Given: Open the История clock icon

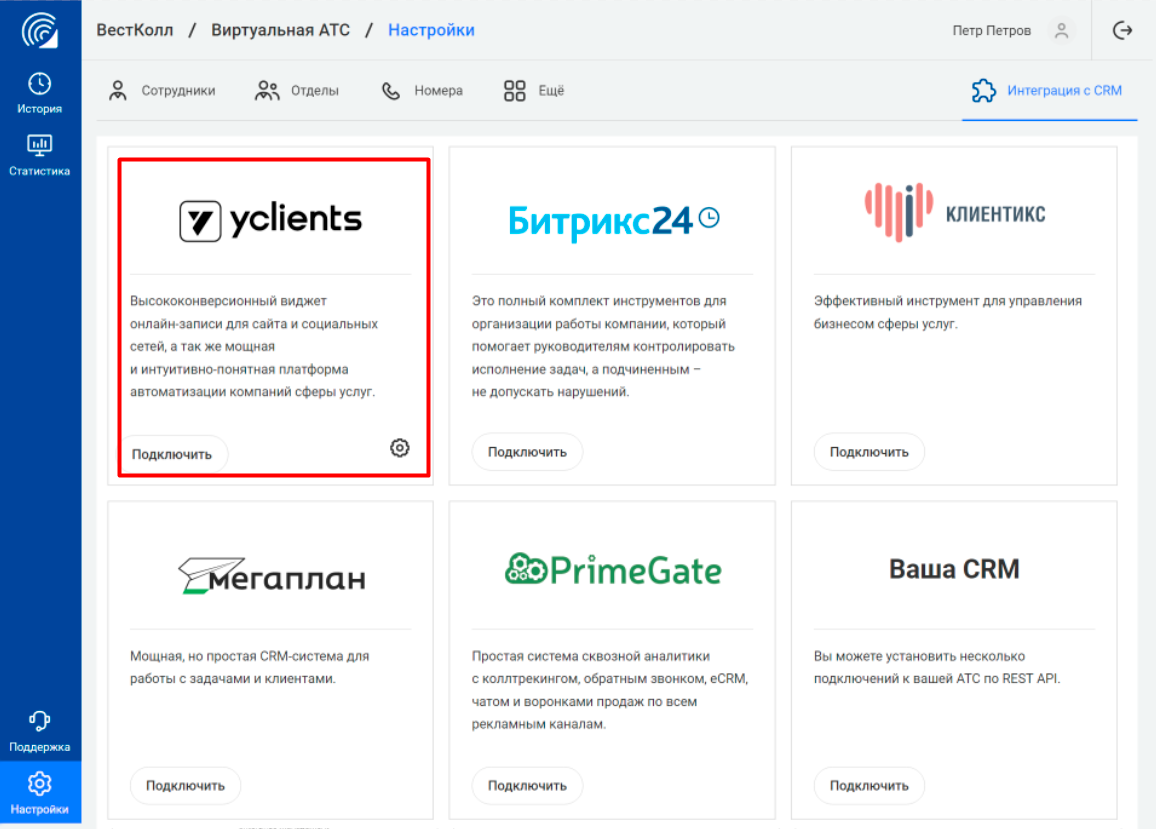Looking at the screenshot, I should pyautogui.click(x=40, y=83).
